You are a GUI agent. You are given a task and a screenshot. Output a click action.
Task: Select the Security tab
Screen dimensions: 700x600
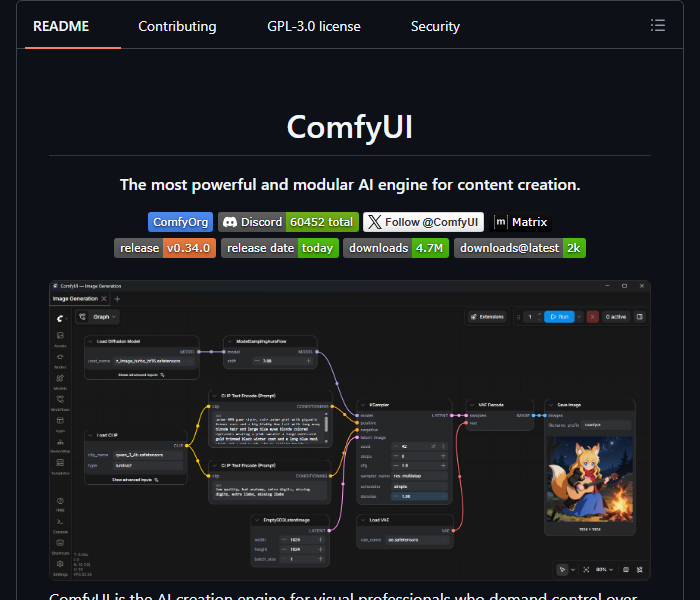[435, 26]
